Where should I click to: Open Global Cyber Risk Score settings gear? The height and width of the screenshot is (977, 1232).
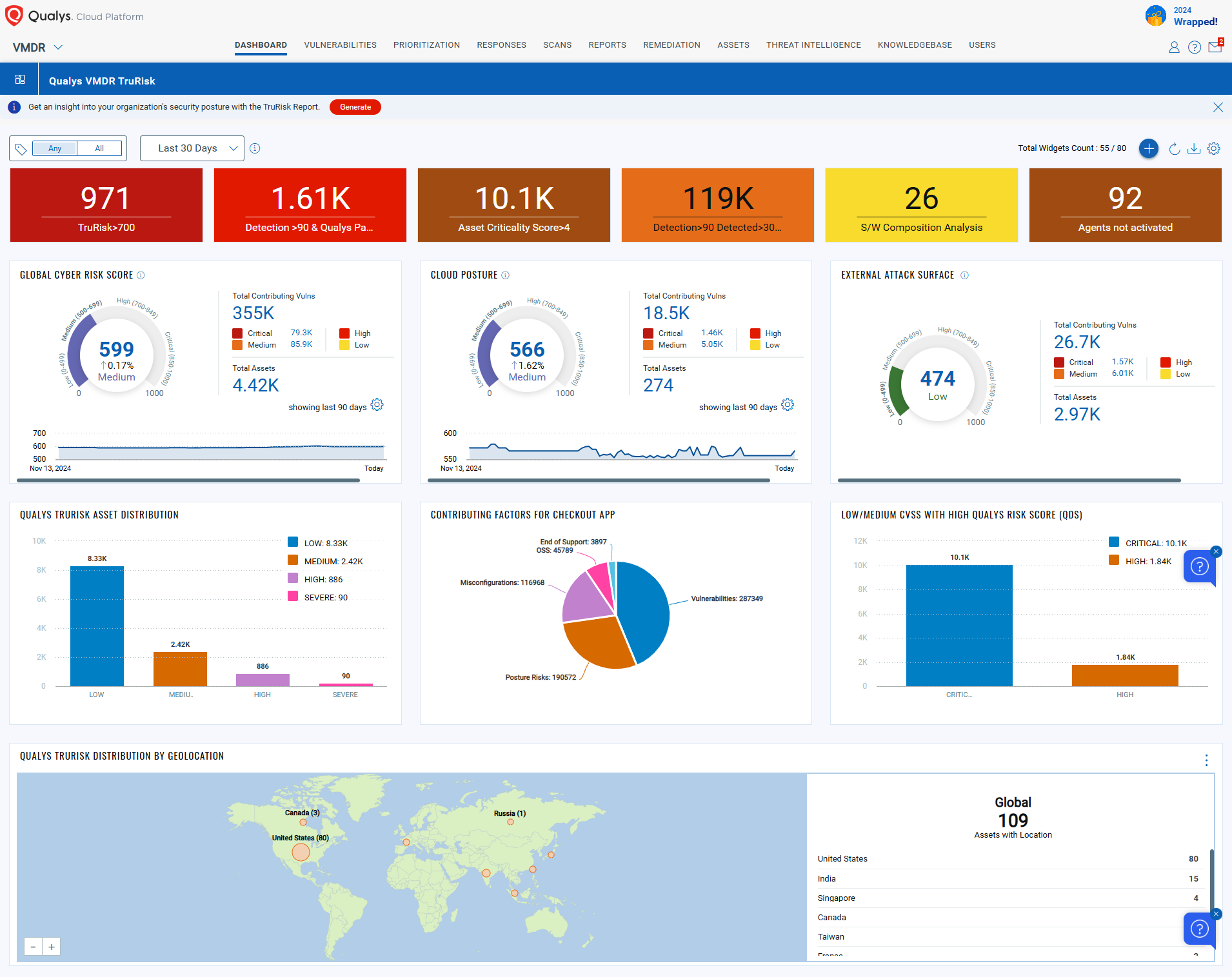(x=377, y=405)
